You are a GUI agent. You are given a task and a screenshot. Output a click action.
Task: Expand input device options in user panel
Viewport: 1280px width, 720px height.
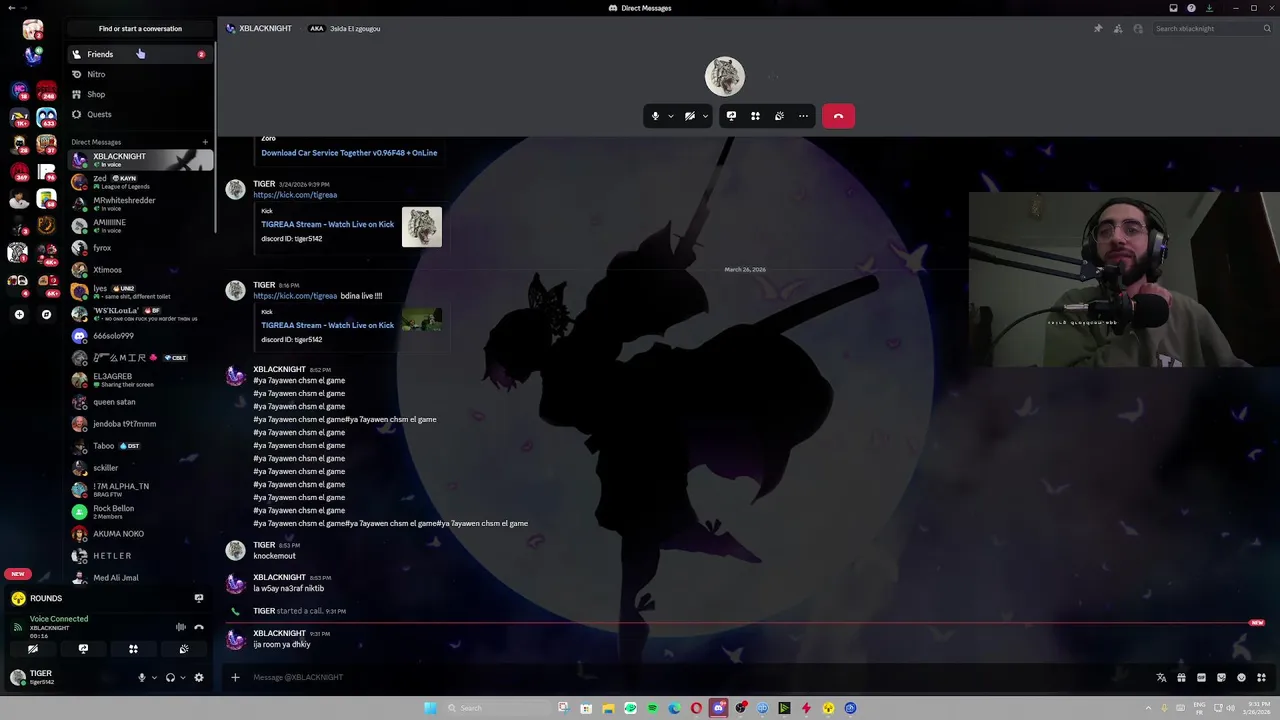(x=154, y=678)
